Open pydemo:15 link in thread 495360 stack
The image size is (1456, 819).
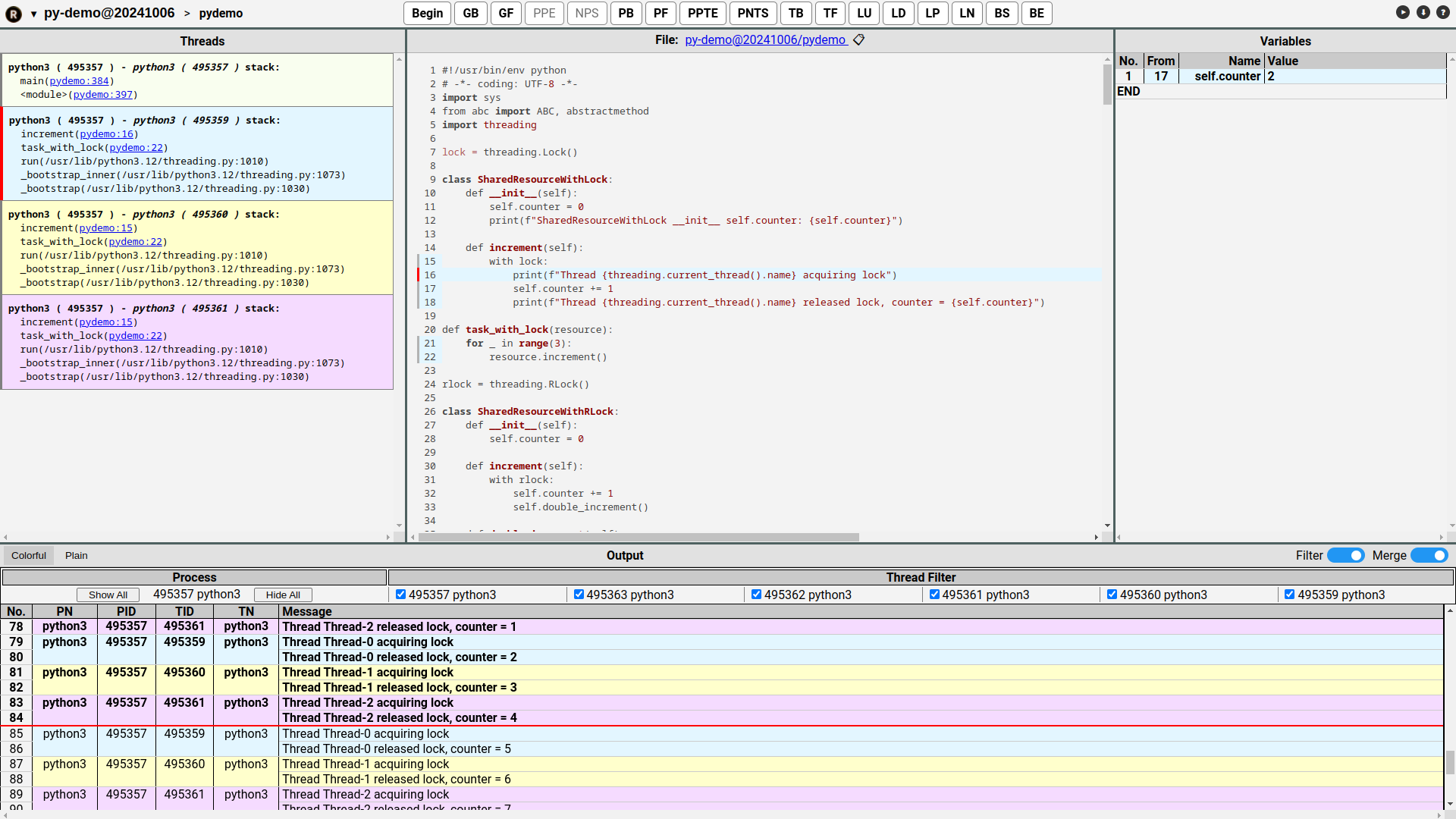coord(106,228)
